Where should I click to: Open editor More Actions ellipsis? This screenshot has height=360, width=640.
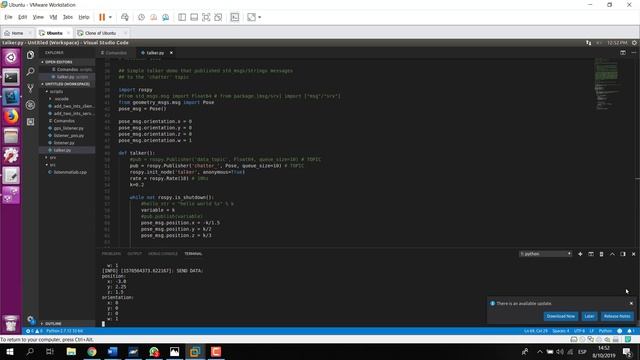633,53
